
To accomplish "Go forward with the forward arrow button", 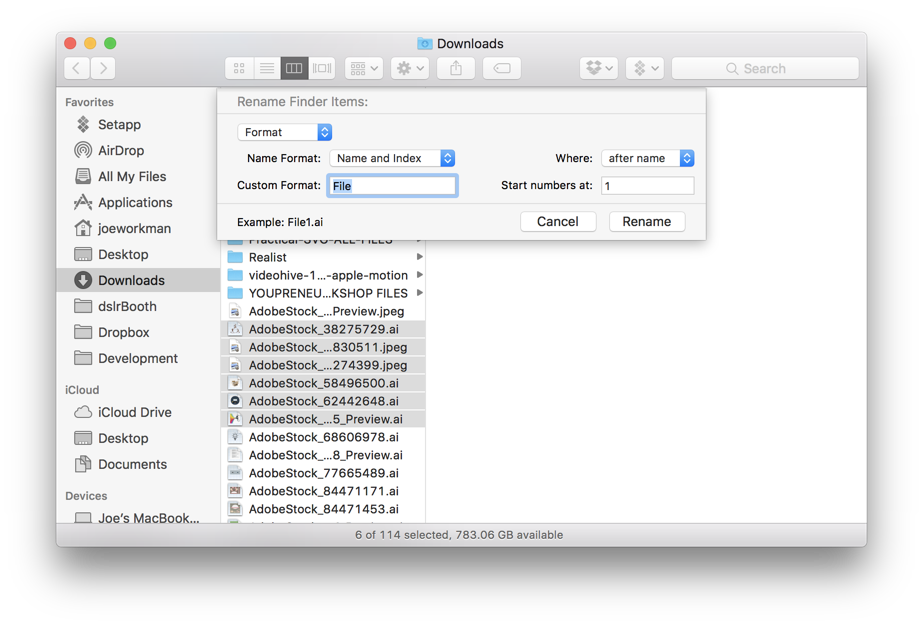I will click(103, 68).
